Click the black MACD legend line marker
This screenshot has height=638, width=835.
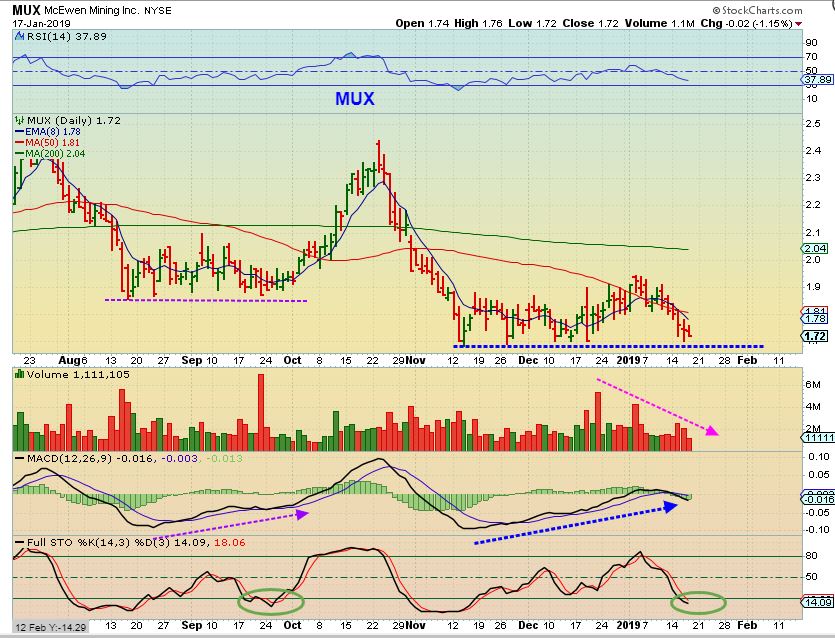[x=20, y=459]
